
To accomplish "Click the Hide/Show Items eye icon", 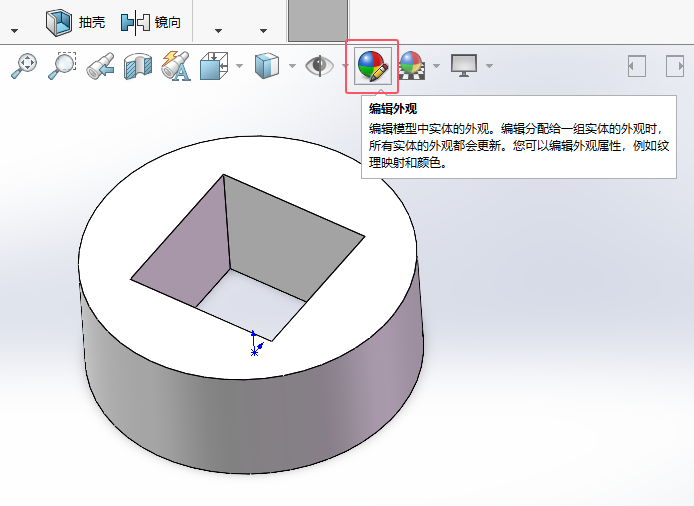I will (319, 66).
